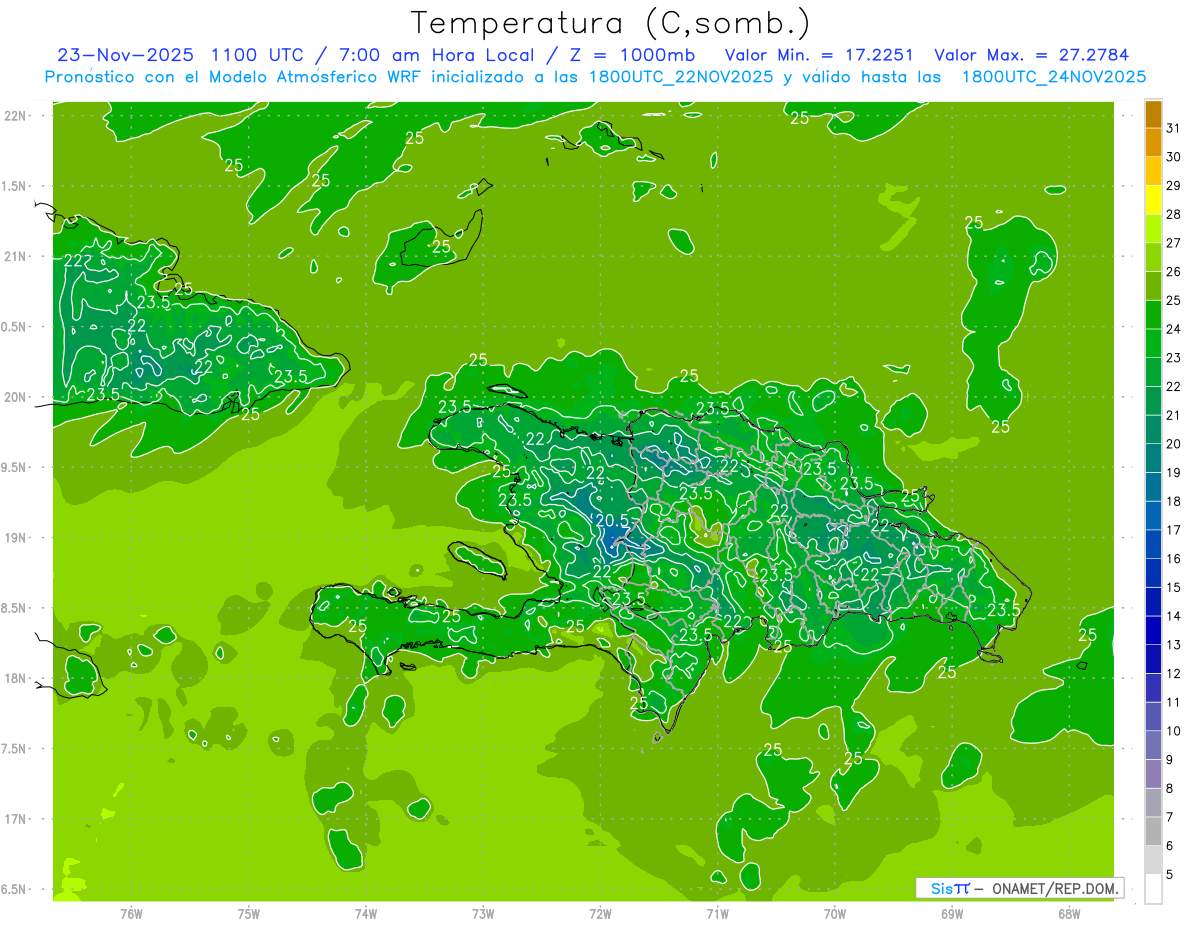Select the "1800UTC_22NOV2025" initialization time

[681, 76]
